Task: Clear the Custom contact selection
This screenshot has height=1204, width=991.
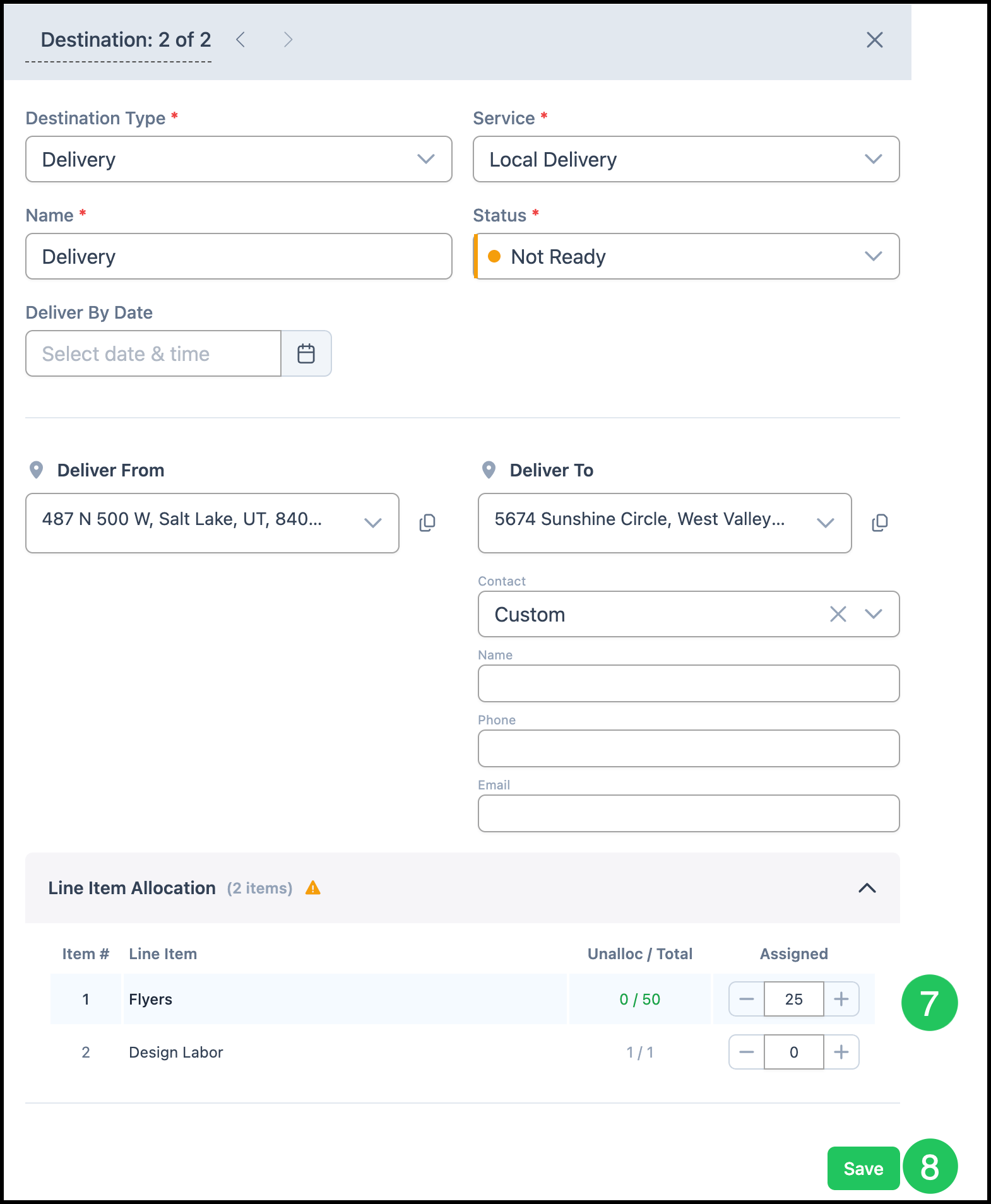Action: click(838, 614)
